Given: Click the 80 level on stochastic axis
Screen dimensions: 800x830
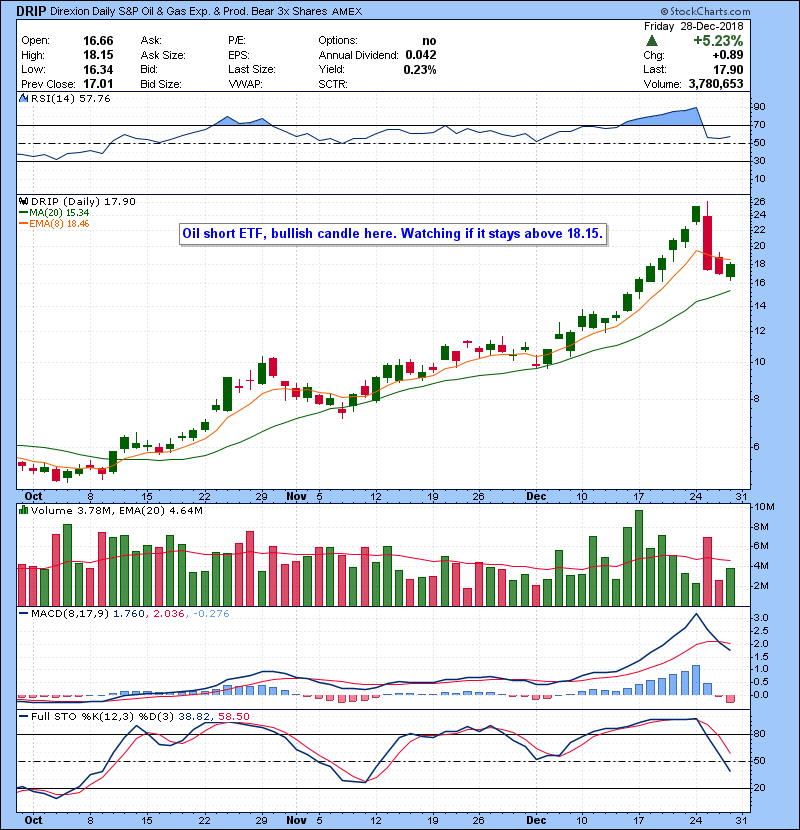Looking at the screenshot, I should pyautogui.click(x=759, y=734).
